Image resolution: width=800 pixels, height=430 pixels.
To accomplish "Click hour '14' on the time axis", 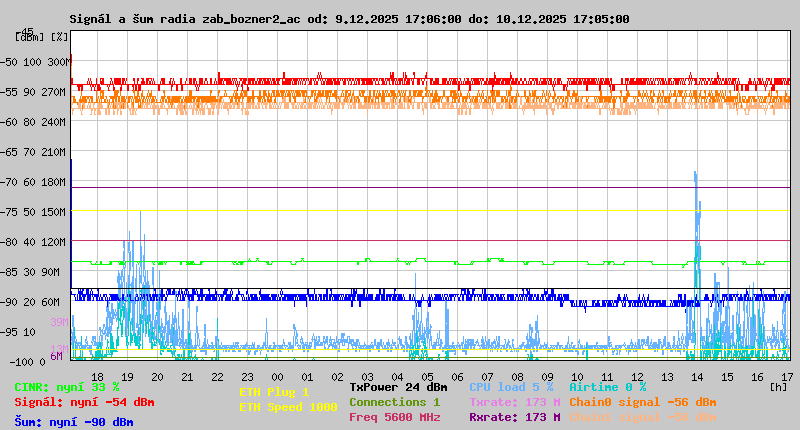I will [697, 377].
